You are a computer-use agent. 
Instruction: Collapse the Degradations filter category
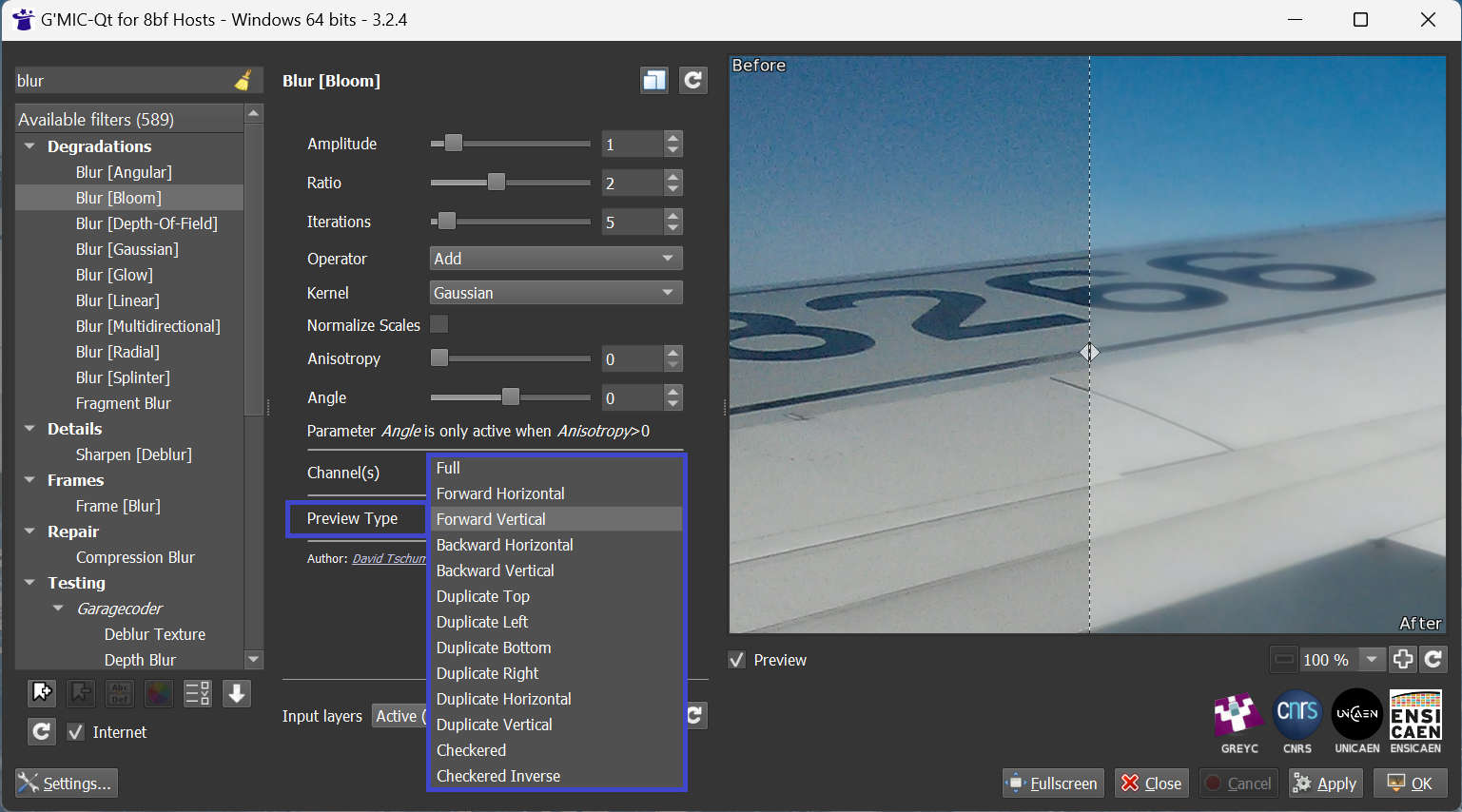(30, 146)
